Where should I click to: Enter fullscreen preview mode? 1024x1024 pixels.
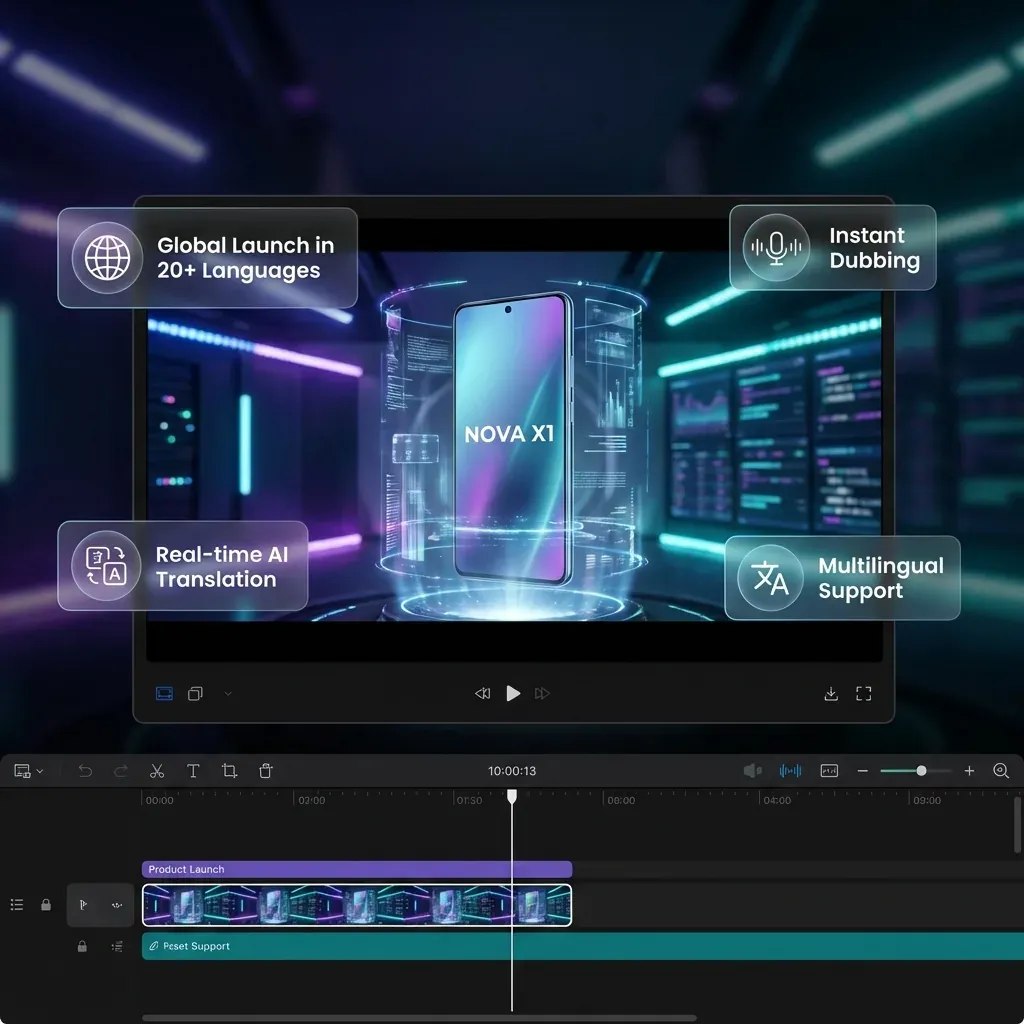[864, 694]
